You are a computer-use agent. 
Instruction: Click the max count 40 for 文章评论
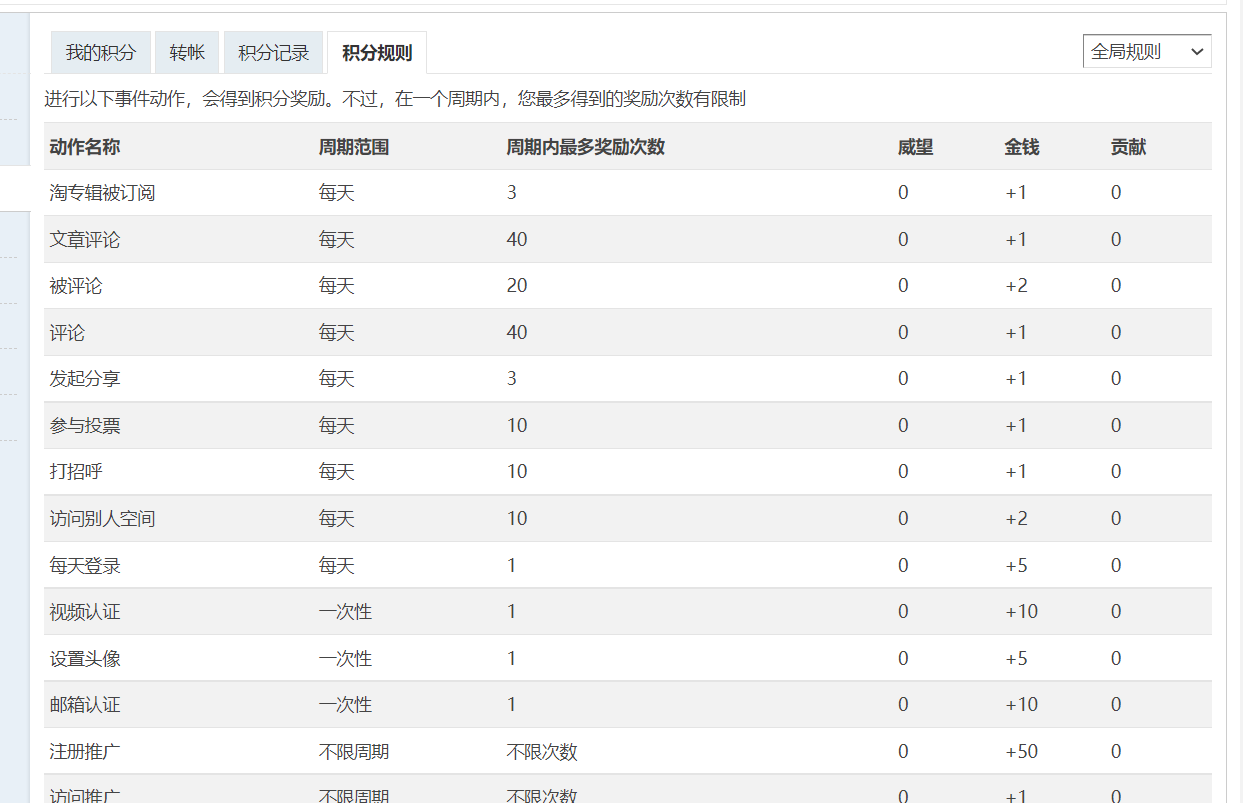pyautogui.click(x=517, y=240)
